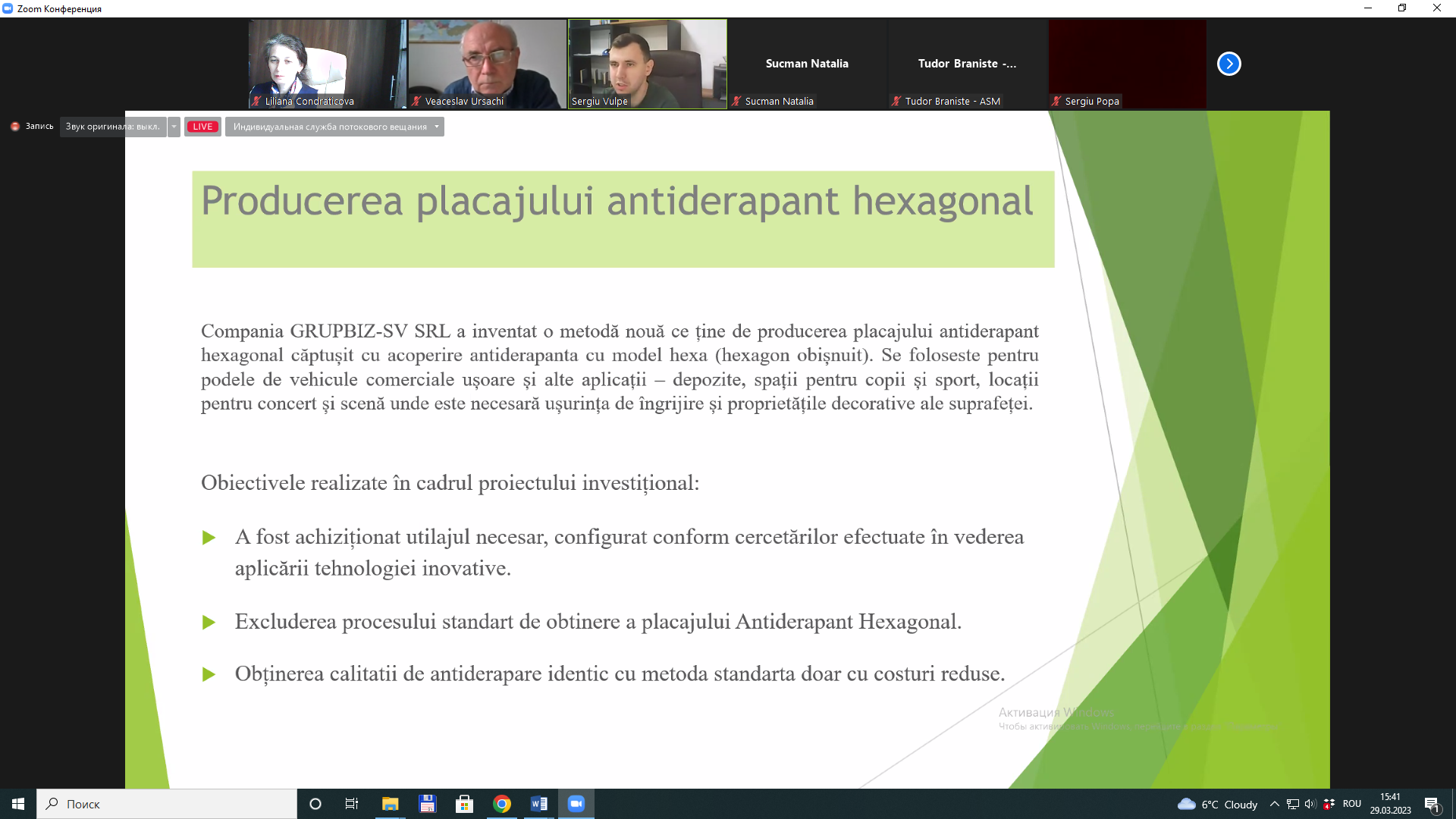This screenshot has height=819, width=1456.
Task: Switch input language ROU
Action: tap(1351, 804)
